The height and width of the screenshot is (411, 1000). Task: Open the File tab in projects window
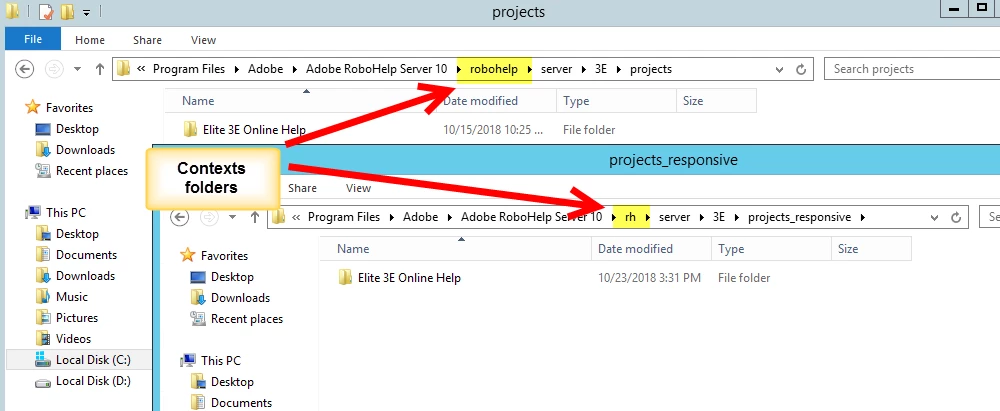[33, 40]
